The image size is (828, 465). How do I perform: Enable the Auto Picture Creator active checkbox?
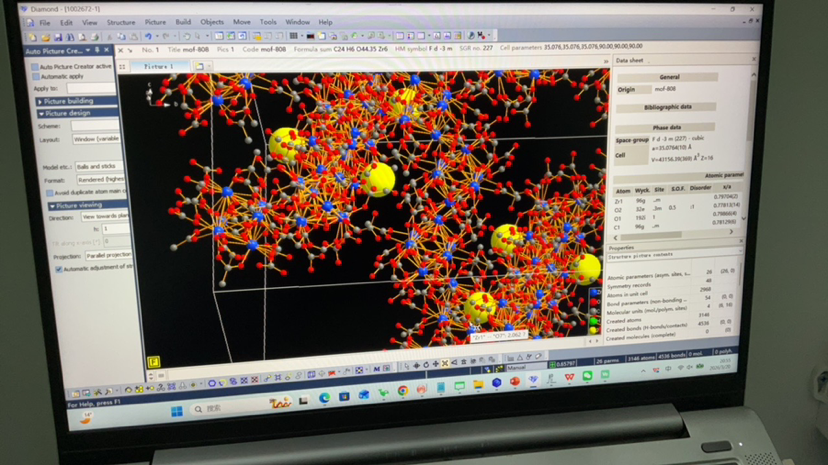(x=36, y=67)
